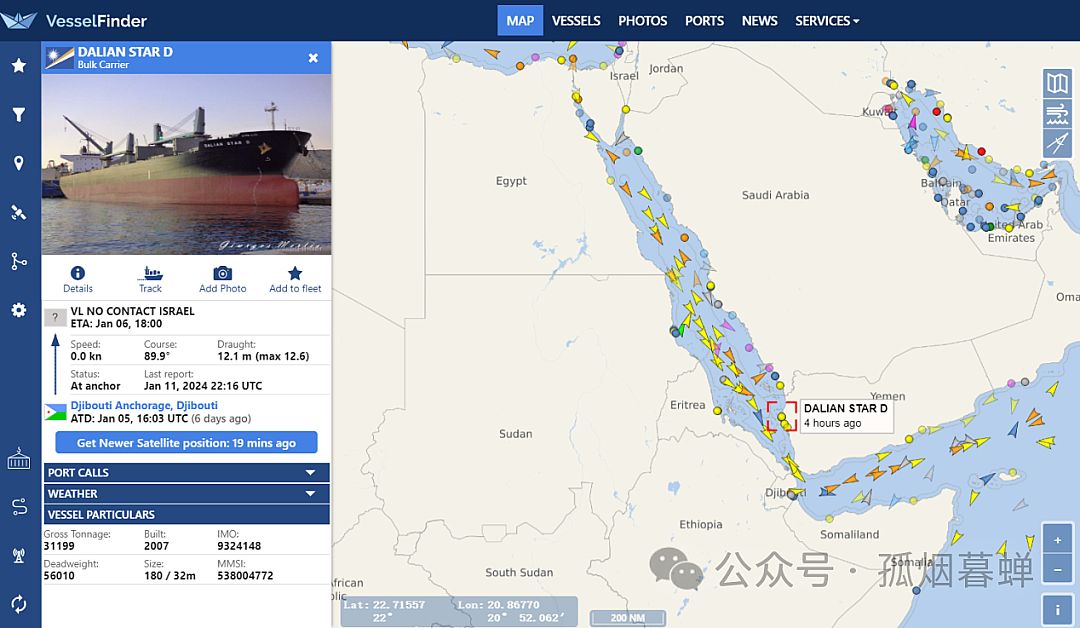Zoom in the map with plus
The image size is (1080, 628).
click(1057, 540)
